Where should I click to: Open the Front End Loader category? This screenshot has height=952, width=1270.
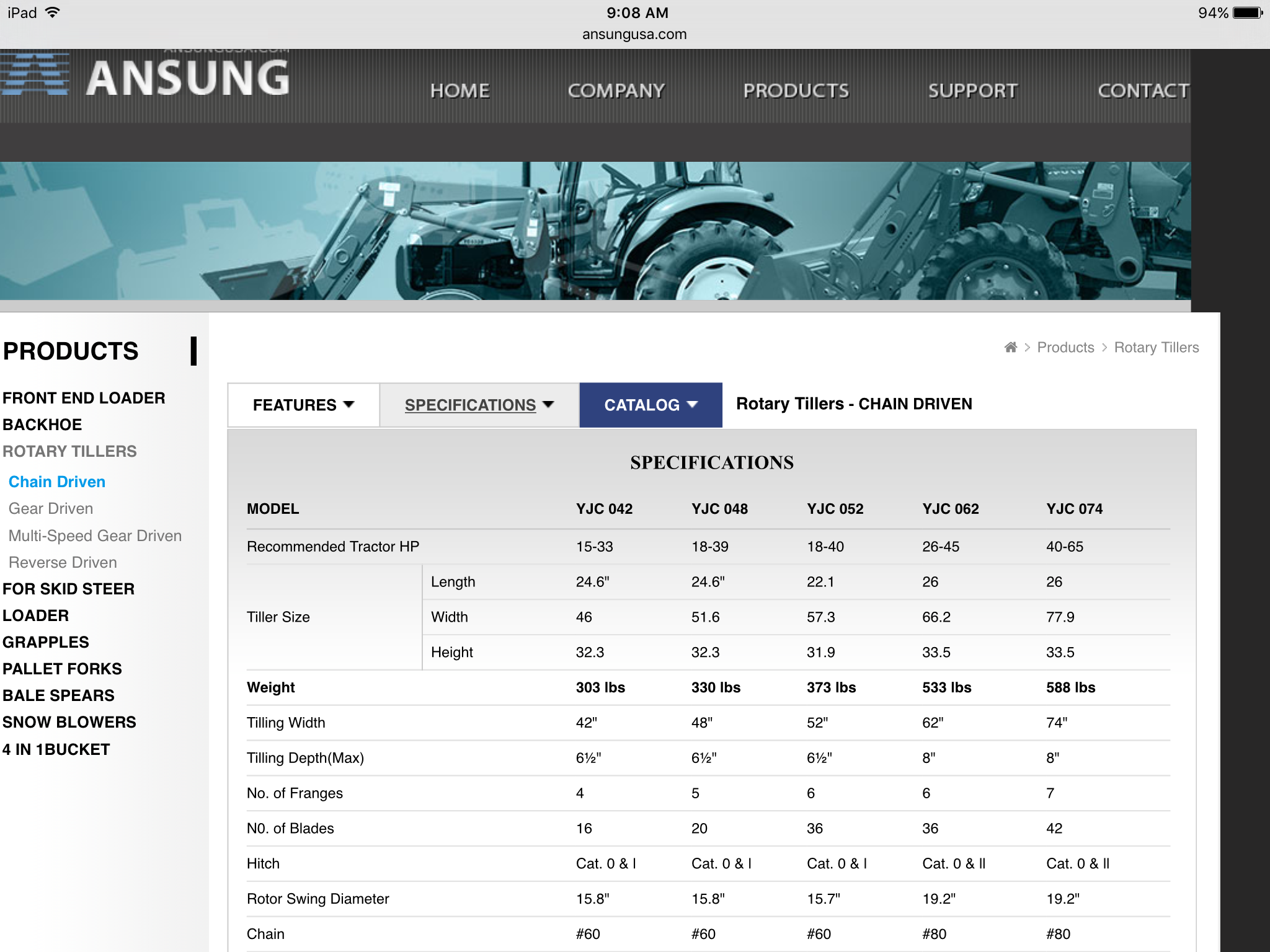pos(84,398)
